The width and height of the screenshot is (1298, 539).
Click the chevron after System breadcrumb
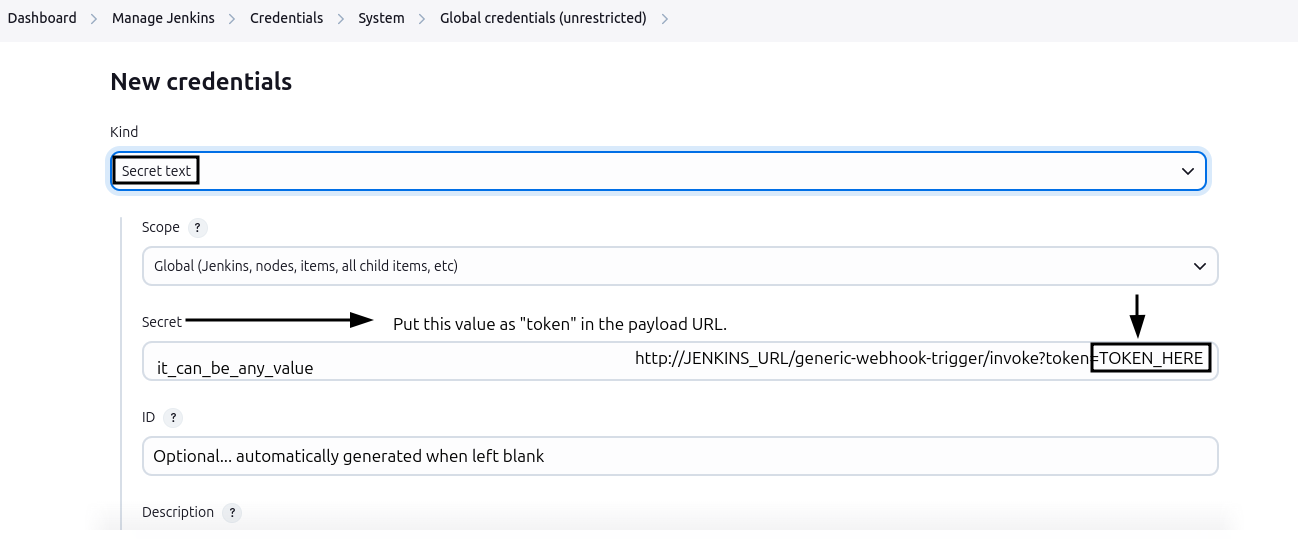coord(422,19)
